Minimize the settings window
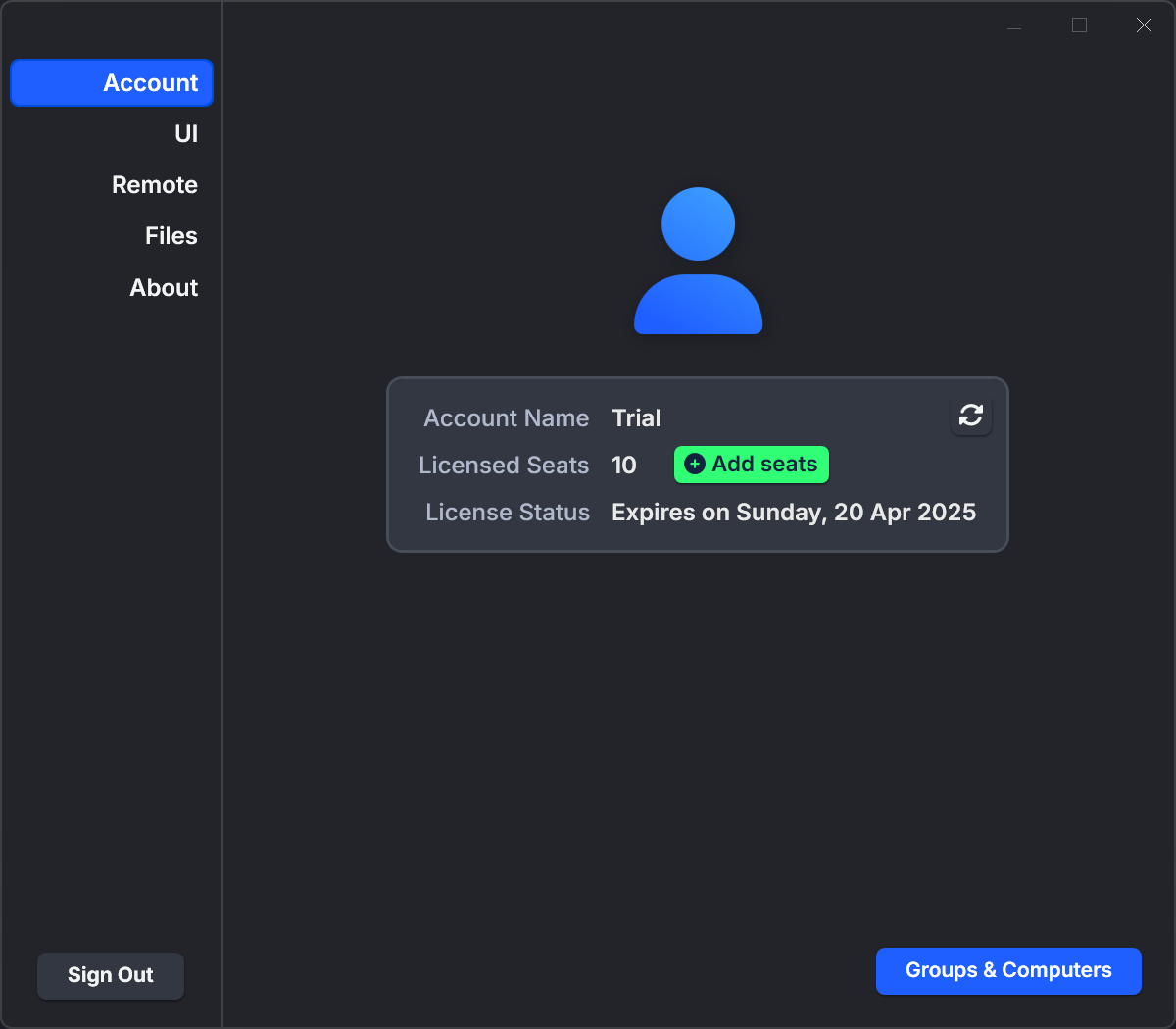 tap(1014, 25)
